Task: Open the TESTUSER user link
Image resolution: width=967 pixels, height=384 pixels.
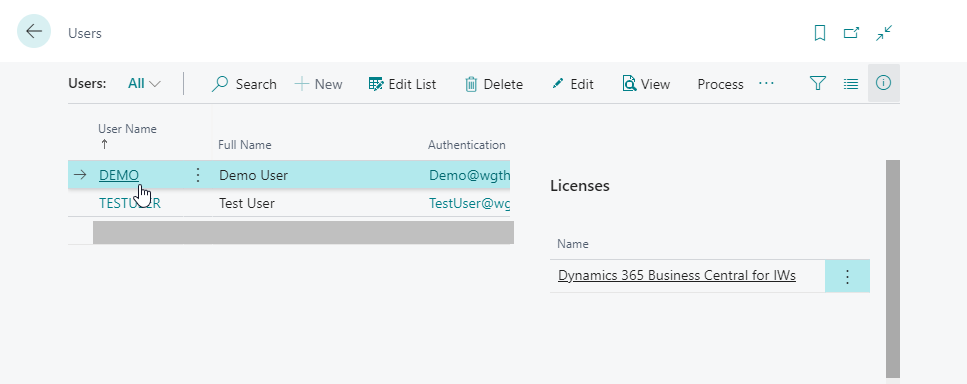Action: tap(130, 203)
